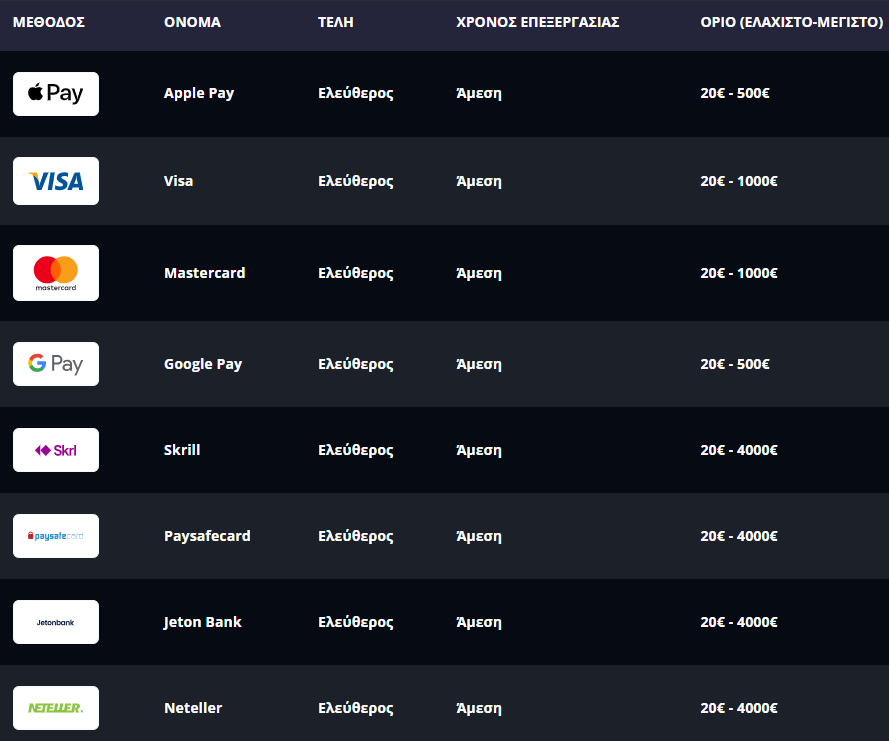Select the Jeton Bank name text
The height and width of the screenshot is (741, 889).
(x=202, y=623)
